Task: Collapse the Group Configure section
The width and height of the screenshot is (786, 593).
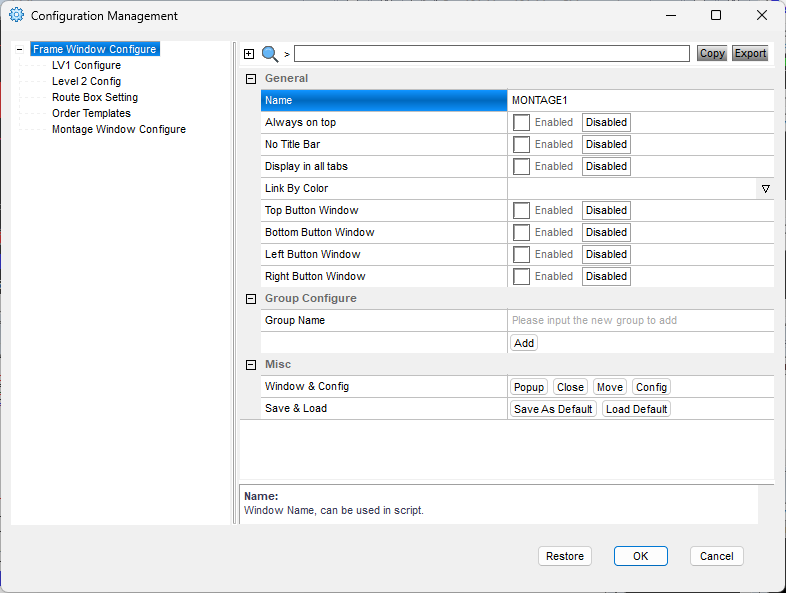Action: pyautogui.click(x=250, y=298)
